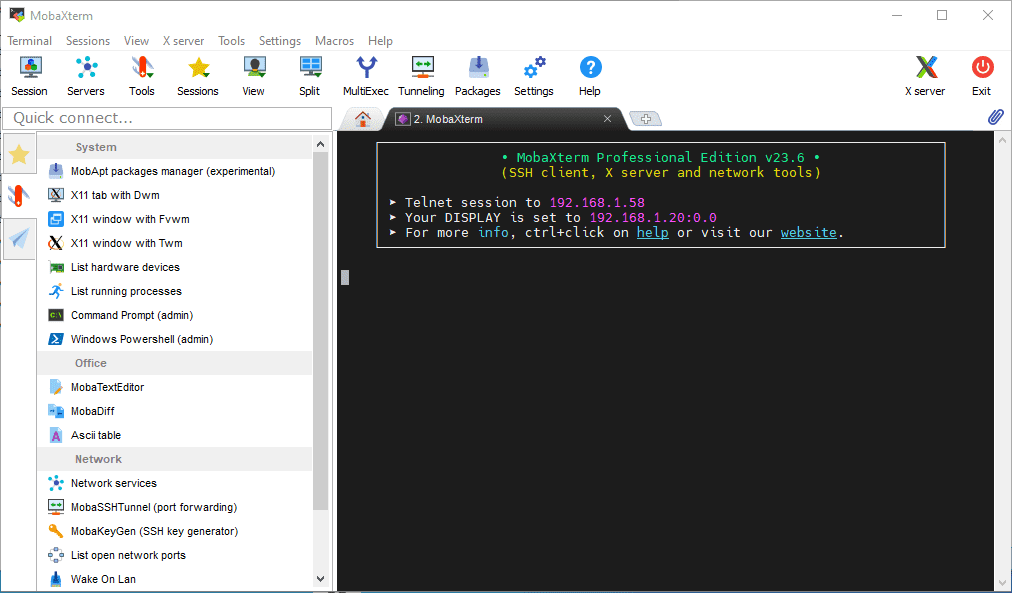Open Command Prompt (admin)
The width and height of the screenshot is (1012, 593).
[174, 315]
